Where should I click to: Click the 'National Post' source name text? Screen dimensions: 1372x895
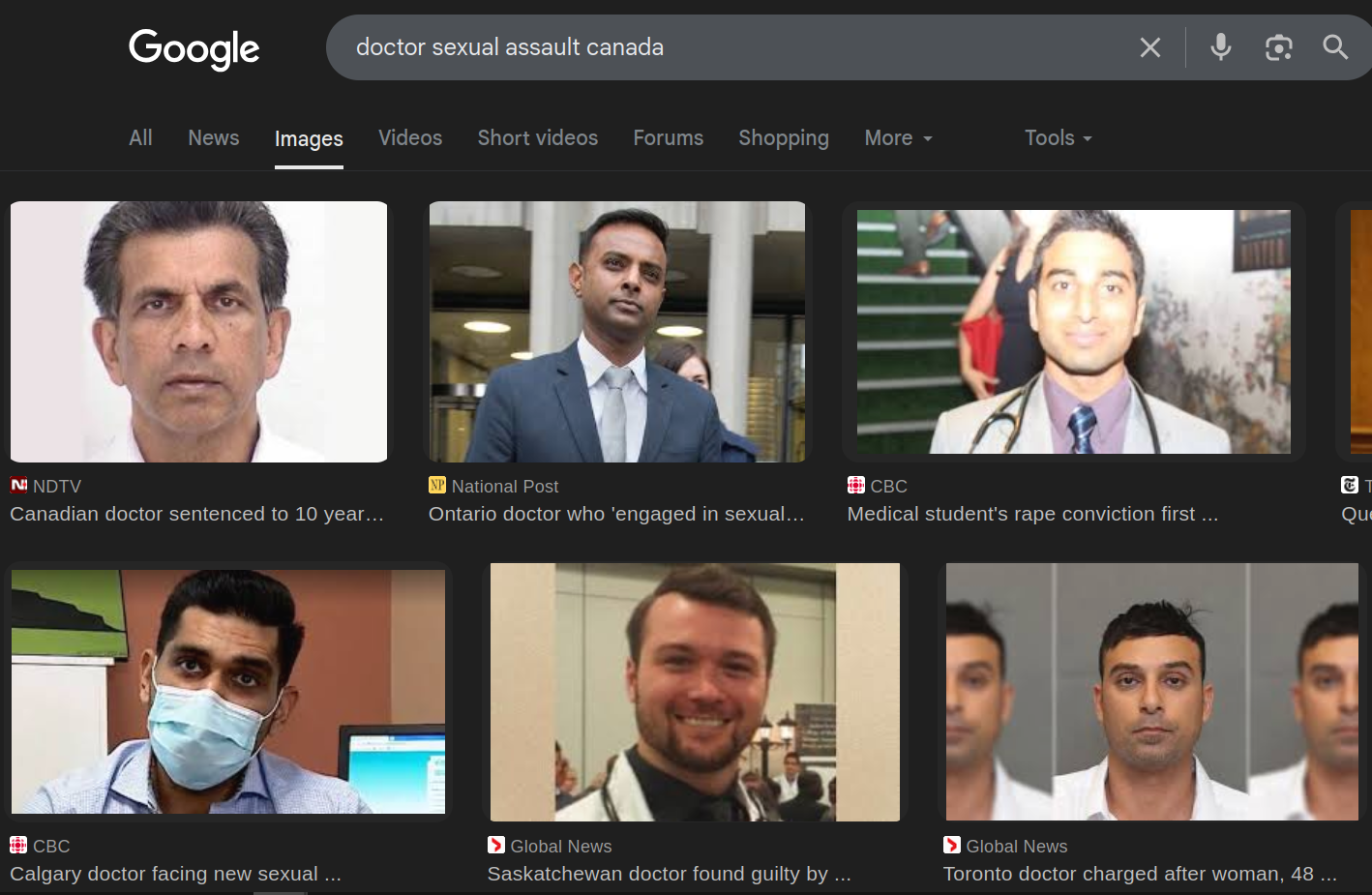(505, 487)
